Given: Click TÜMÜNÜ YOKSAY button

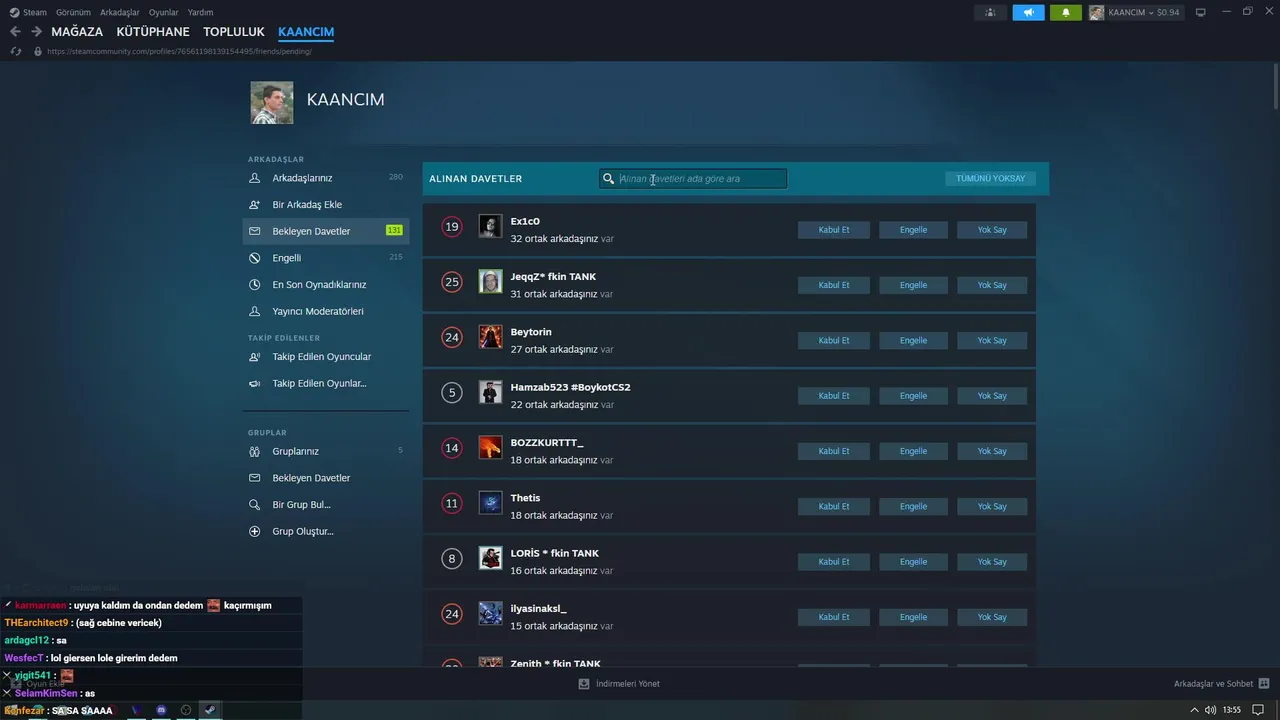Looking at the screenshot, I should pyautogui.click(x=990, y=178).
